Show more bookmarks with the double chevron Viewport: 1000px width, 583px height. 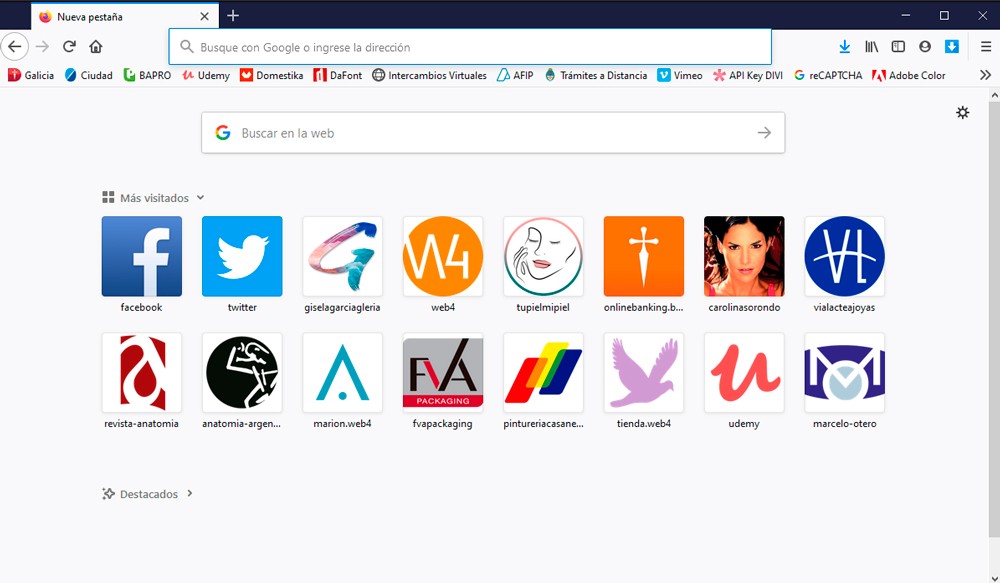985,75
